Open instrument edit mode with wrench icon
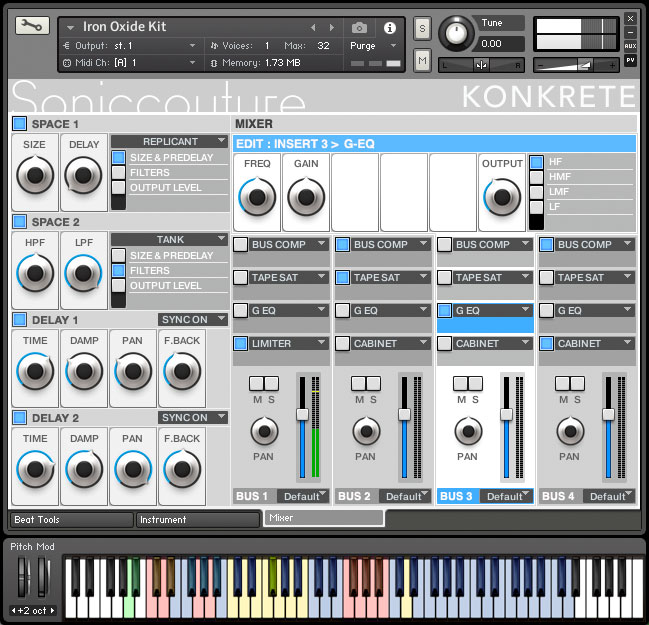This screenshot has width=649, height=625. click(32, 26)
